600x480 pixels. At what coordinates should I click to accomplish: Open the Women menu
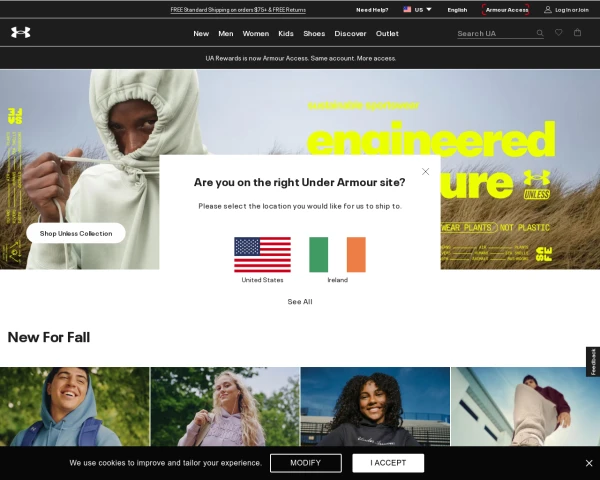256,34
